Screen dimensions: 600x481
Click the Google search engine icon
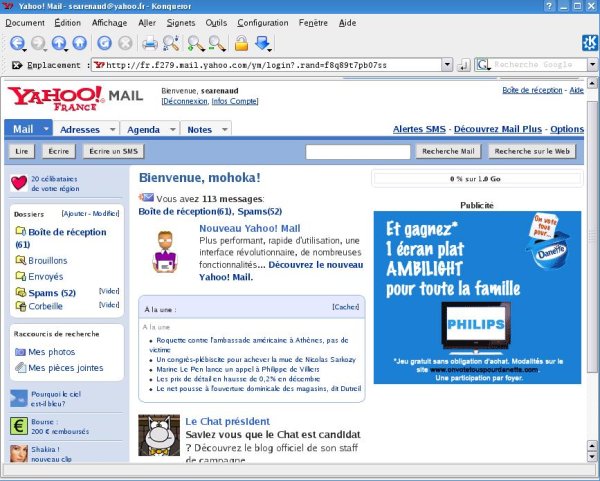click(x=483, y=65)
